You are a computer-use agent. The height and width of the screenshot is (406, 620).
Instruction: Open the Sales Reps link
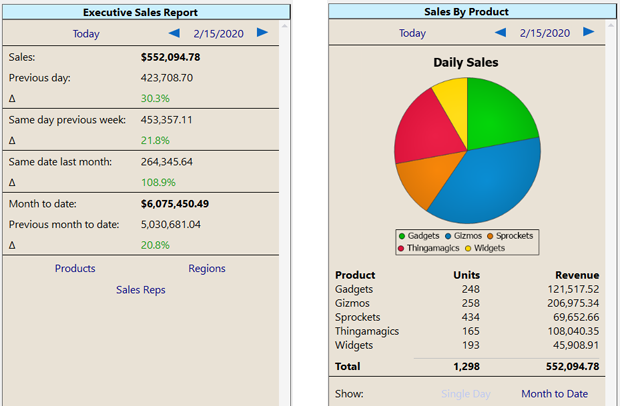click(141, 290)
